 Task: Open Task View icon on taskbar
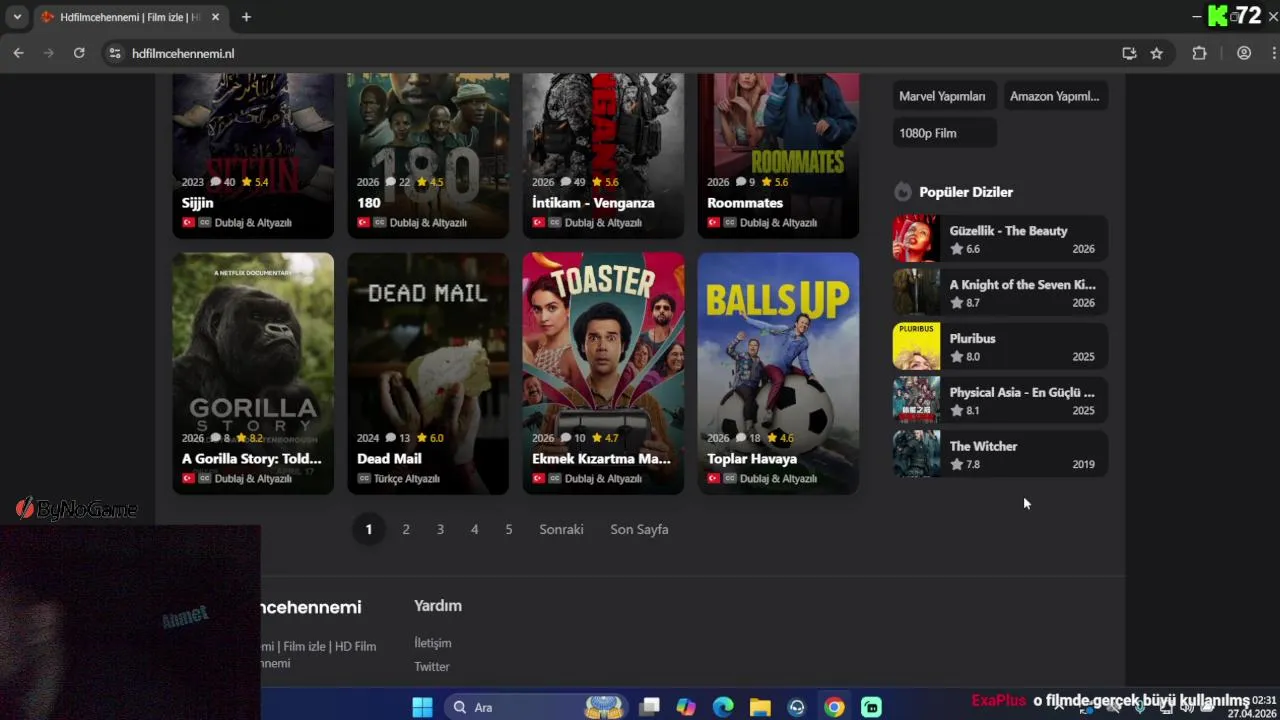(649, 707)
